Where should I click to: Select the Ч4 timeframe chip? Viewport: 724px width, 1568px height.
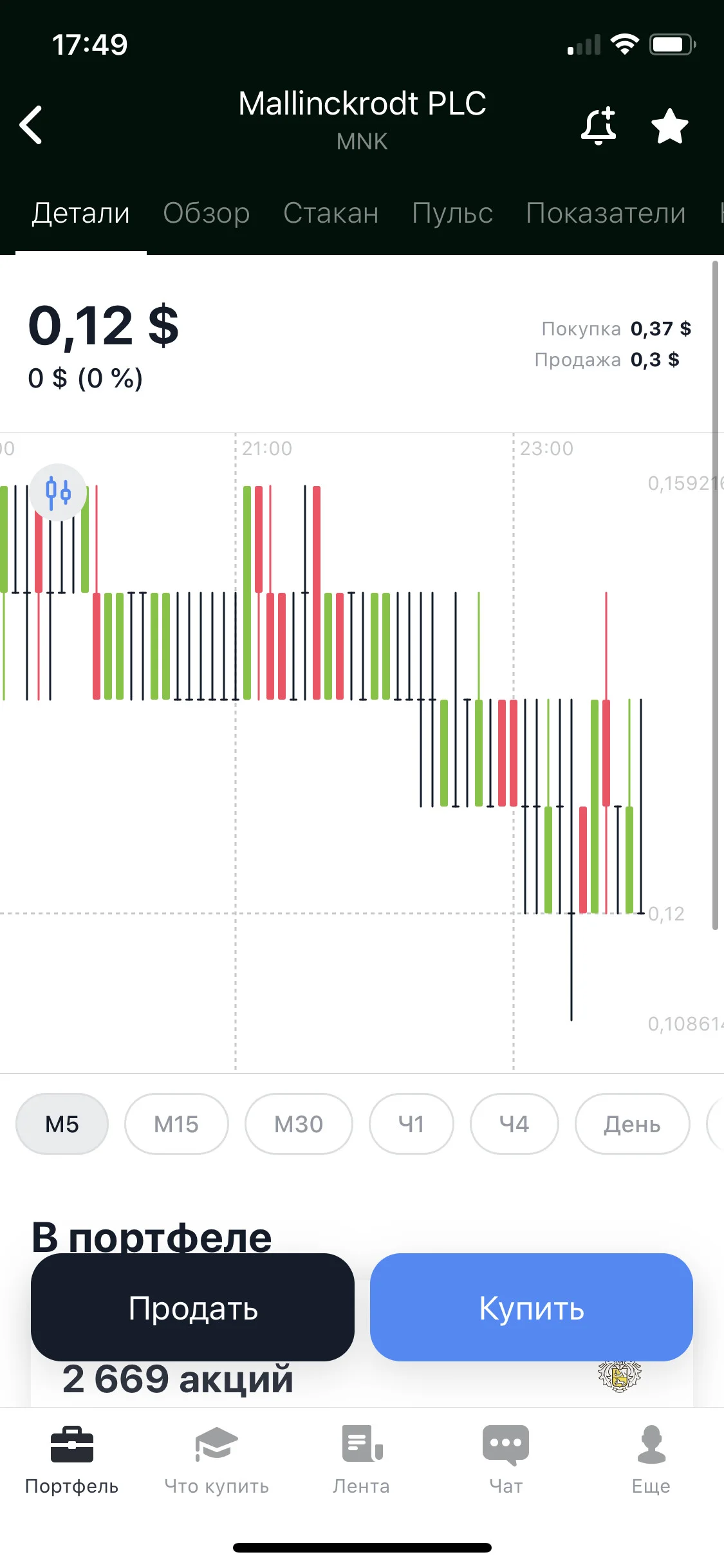tap(514, 1124)
